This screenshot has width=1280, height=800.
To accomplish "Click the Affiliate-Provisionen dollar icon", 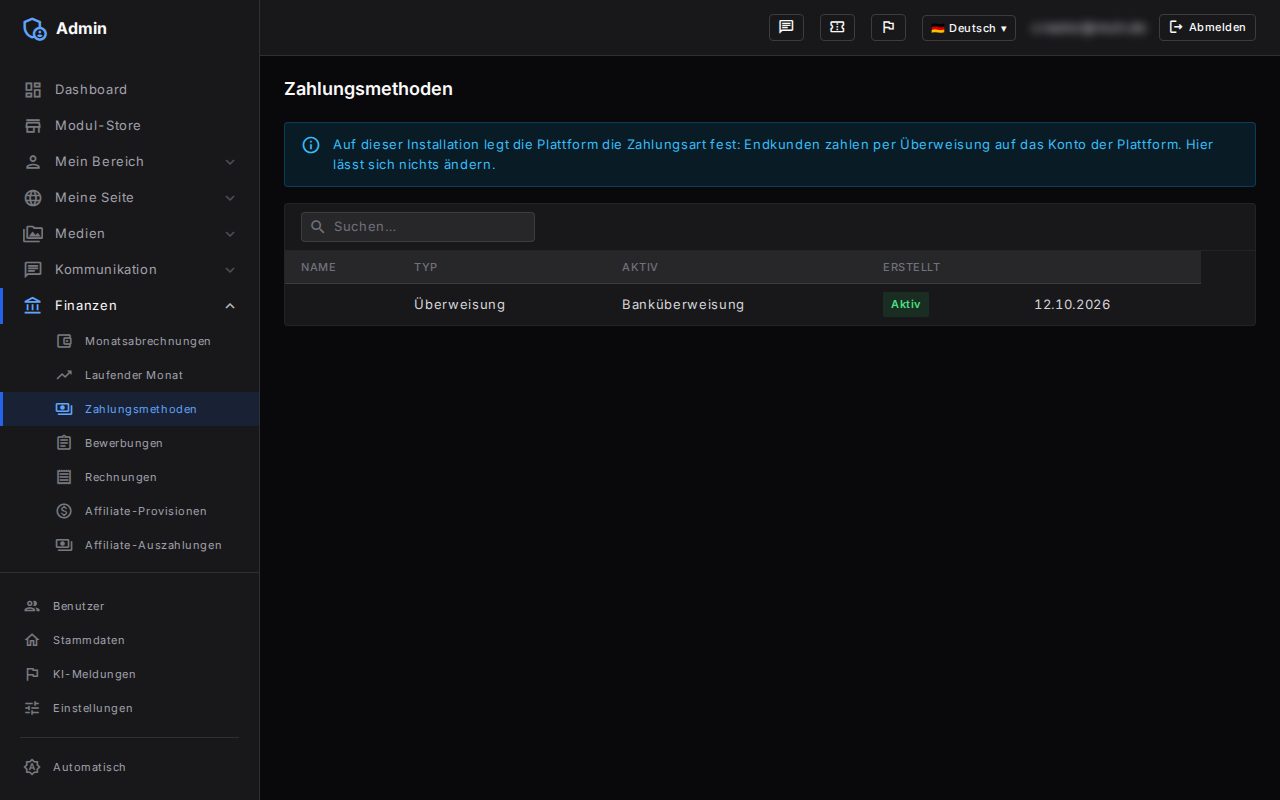I will (x=64, y=511).
